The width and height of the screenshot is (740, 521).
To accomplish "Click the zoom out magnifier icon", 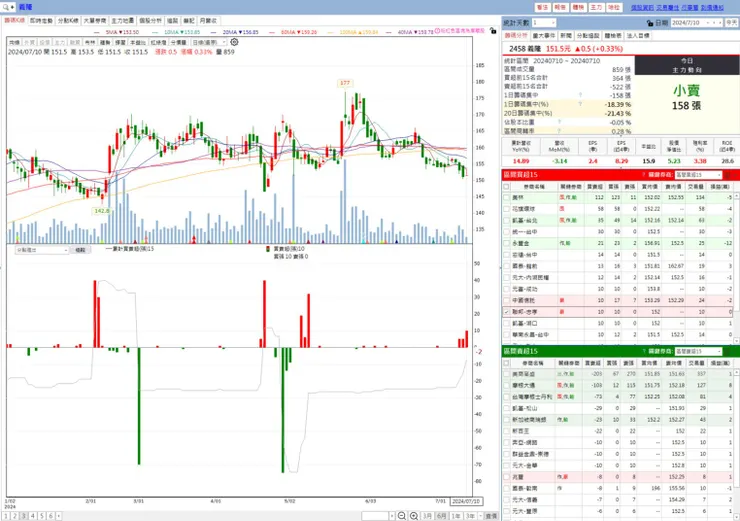I will [x=402, y=516].
